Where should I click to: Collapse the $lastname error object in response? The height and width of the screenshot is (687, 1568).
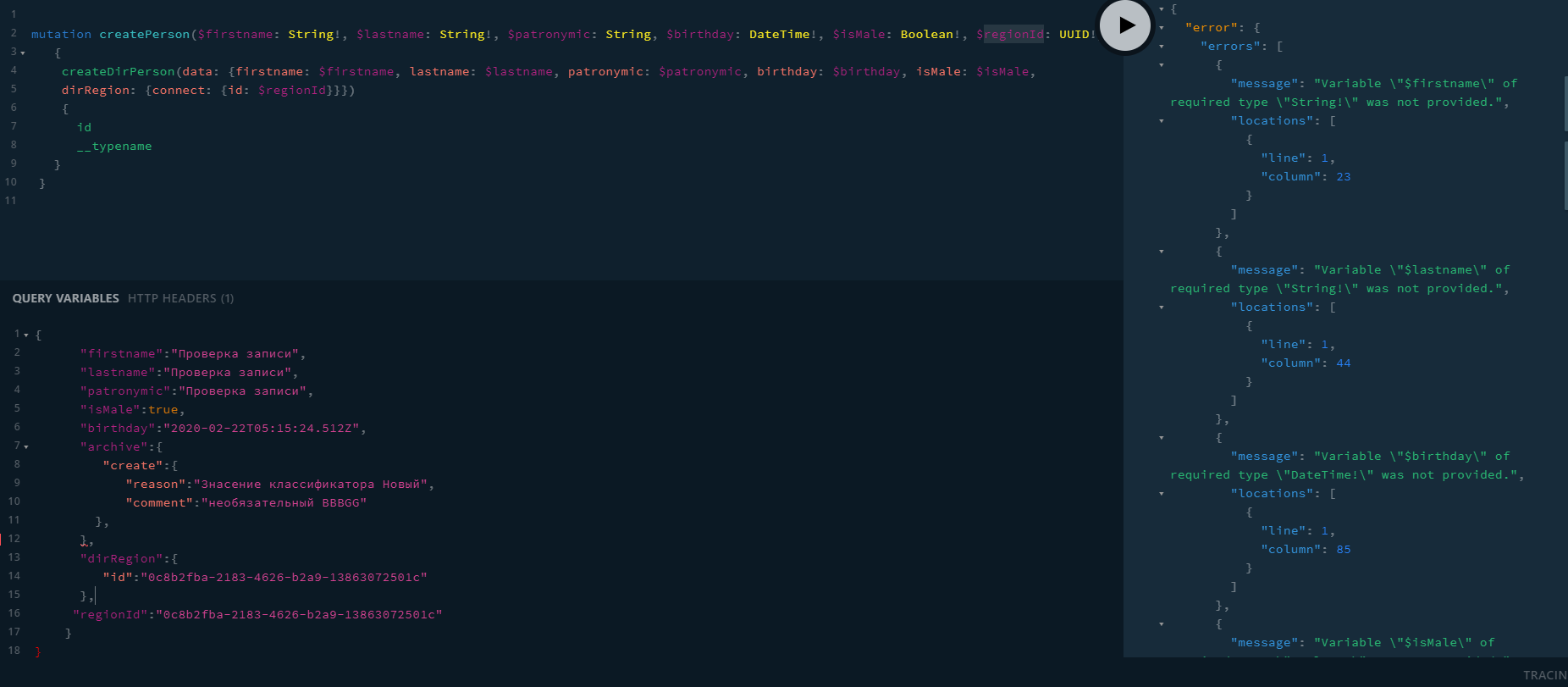point(1162,252)
